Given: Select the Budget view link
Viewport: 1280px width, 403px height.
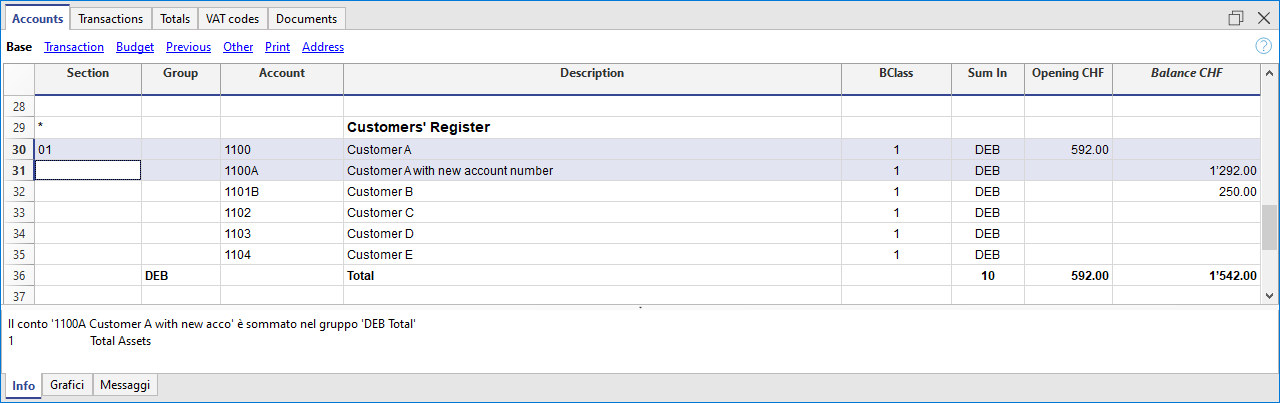Looking at the screenshot, I should (135, 47).
